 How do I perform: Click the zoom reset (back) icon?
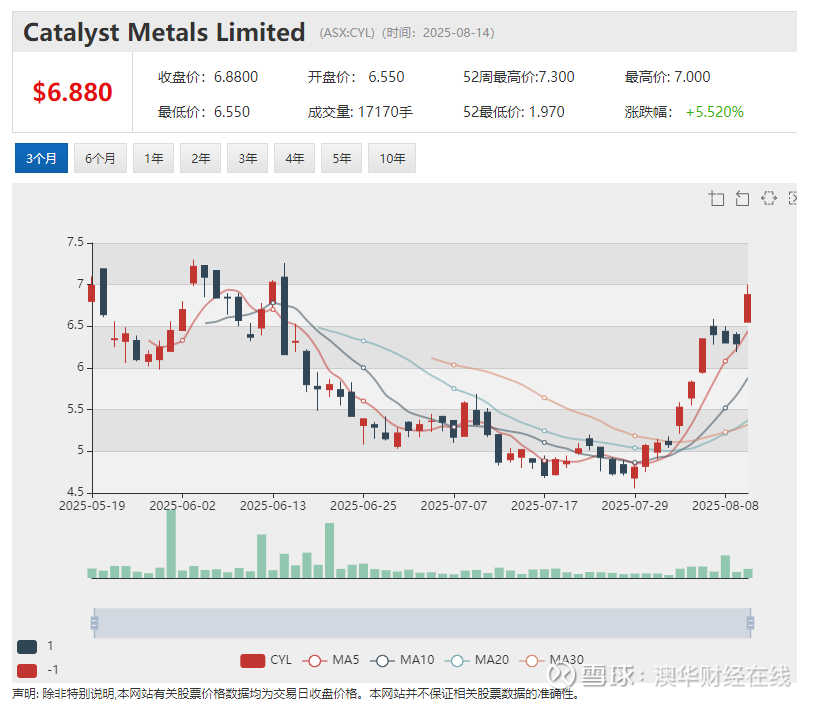pos(742,198)
